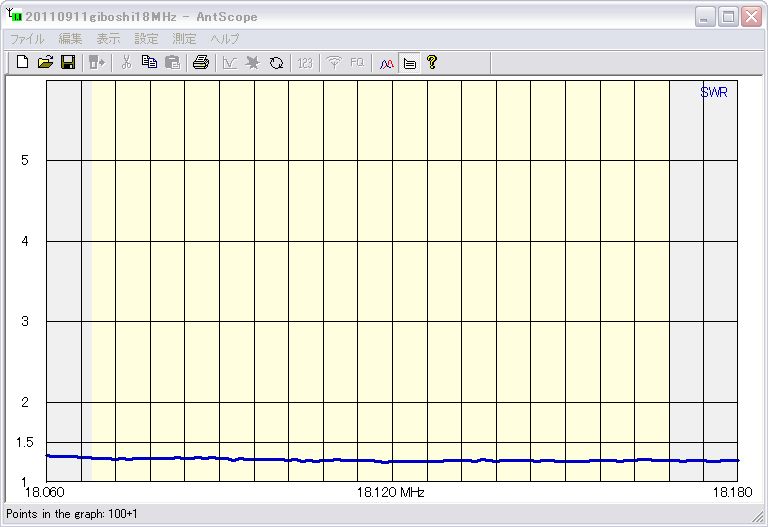Open the 設定 menu
This screenshot has height=527, width=768.
click(146, 38)
